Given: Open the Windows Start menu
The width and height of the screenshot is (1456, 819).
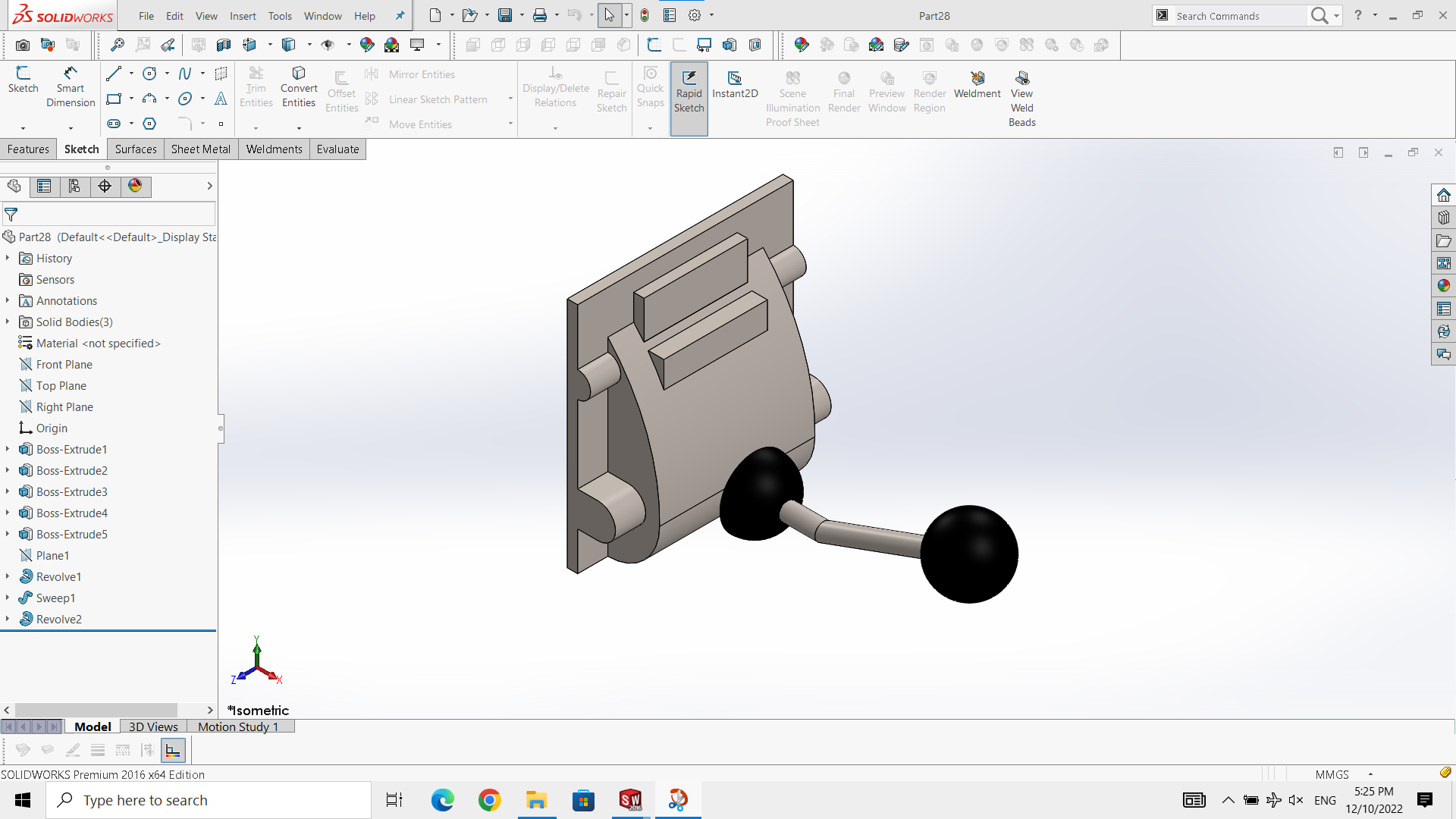Looking at the screenshot, I should tap(23, 800).
